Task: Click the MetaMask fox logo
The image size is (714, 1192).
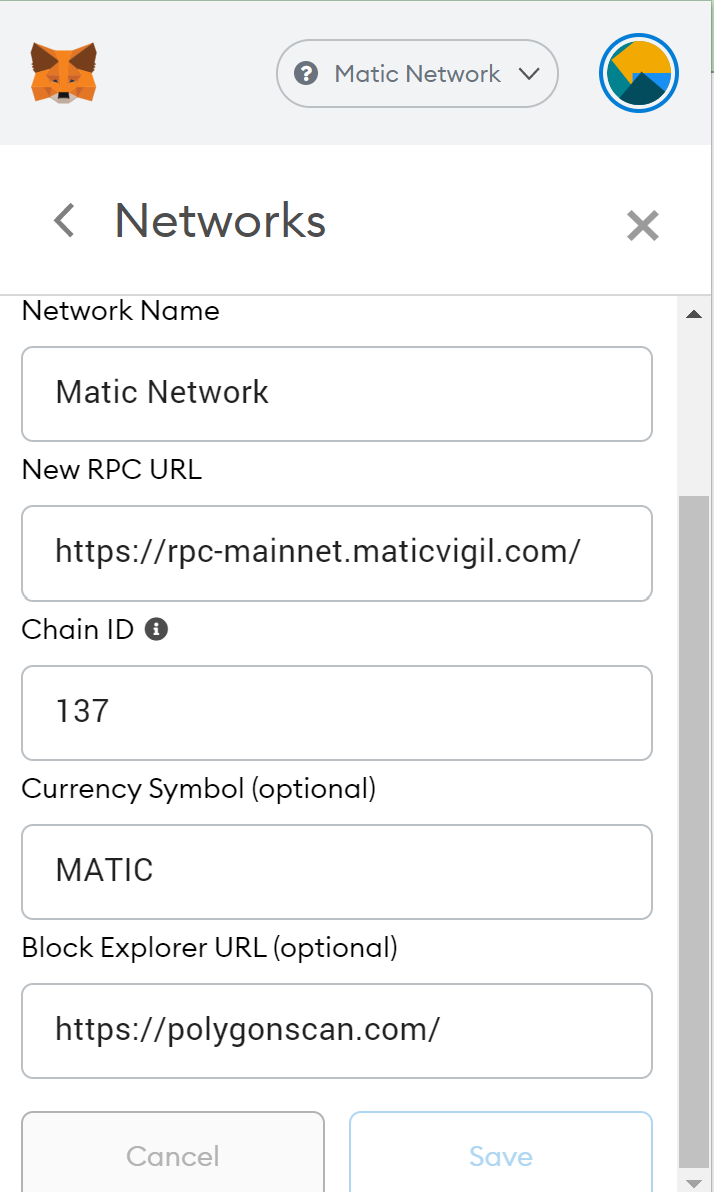Action: [x=63, y=72]
